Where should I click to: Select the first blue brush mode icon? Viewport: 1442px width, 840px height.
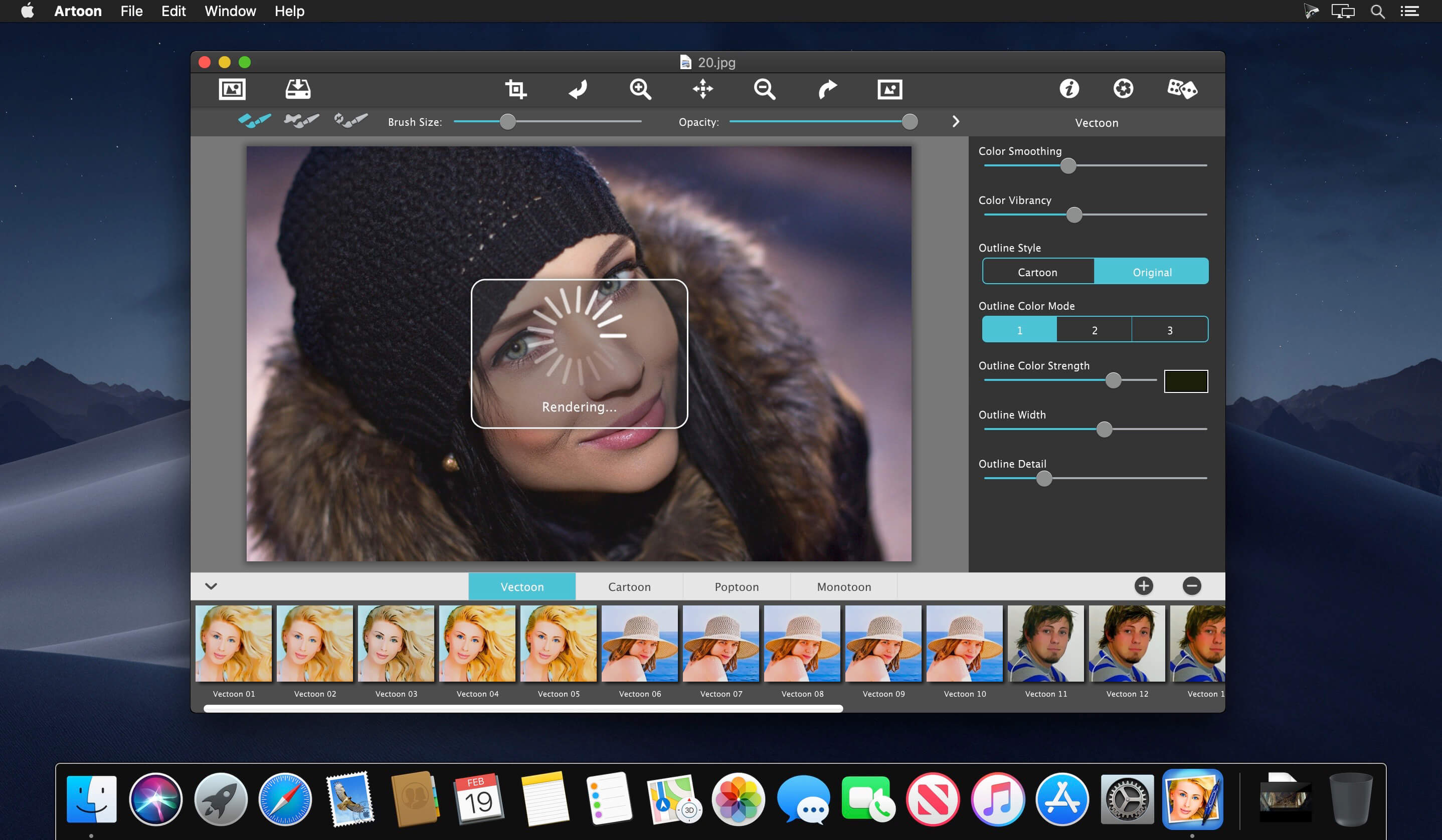pos(254,121)
